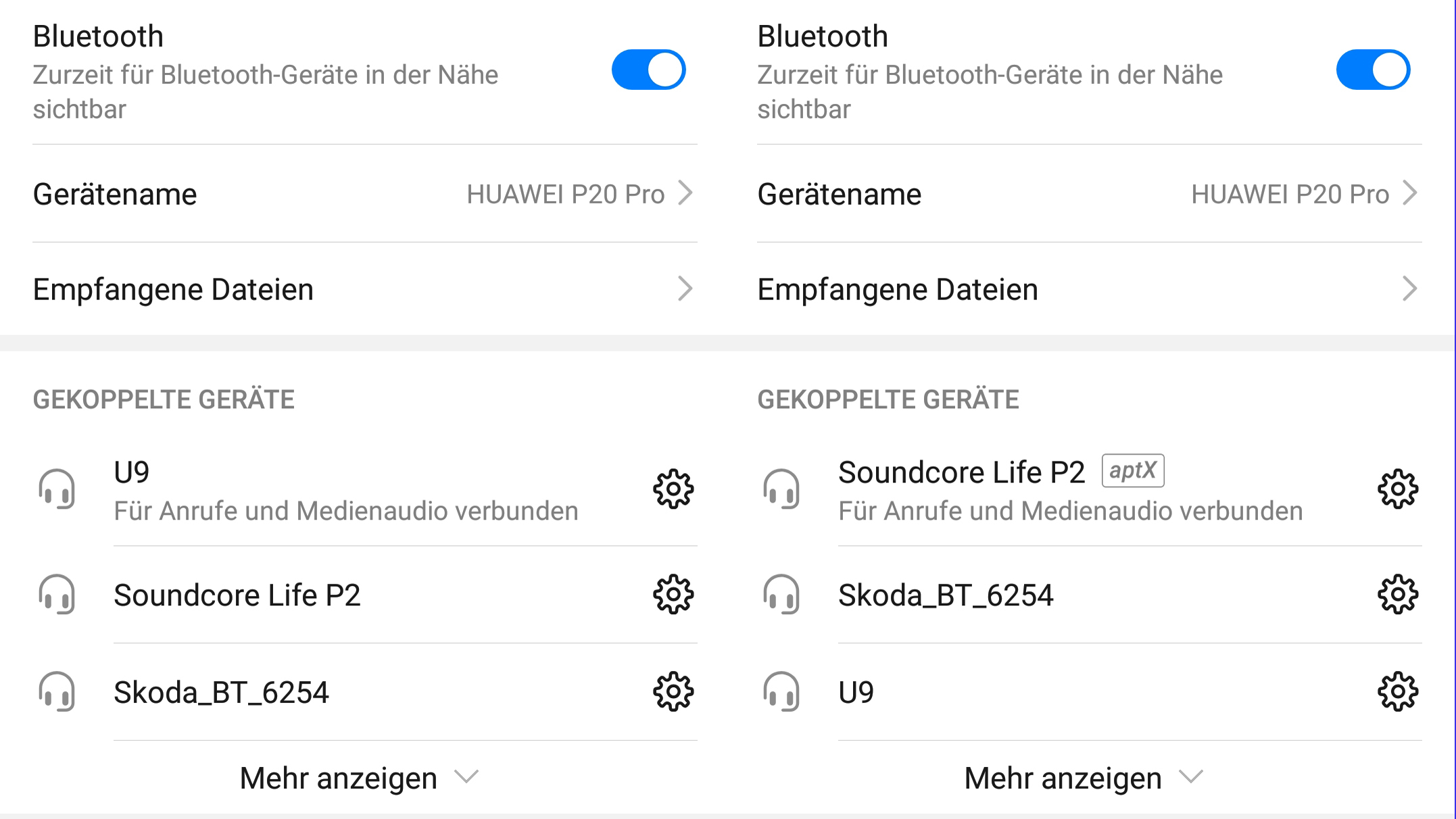Image resolution: width=1456 pixels, height=819 pixels.
Task: Select unconnected Soundcore Life P2 in left screenshot
Action: (237, 595)
